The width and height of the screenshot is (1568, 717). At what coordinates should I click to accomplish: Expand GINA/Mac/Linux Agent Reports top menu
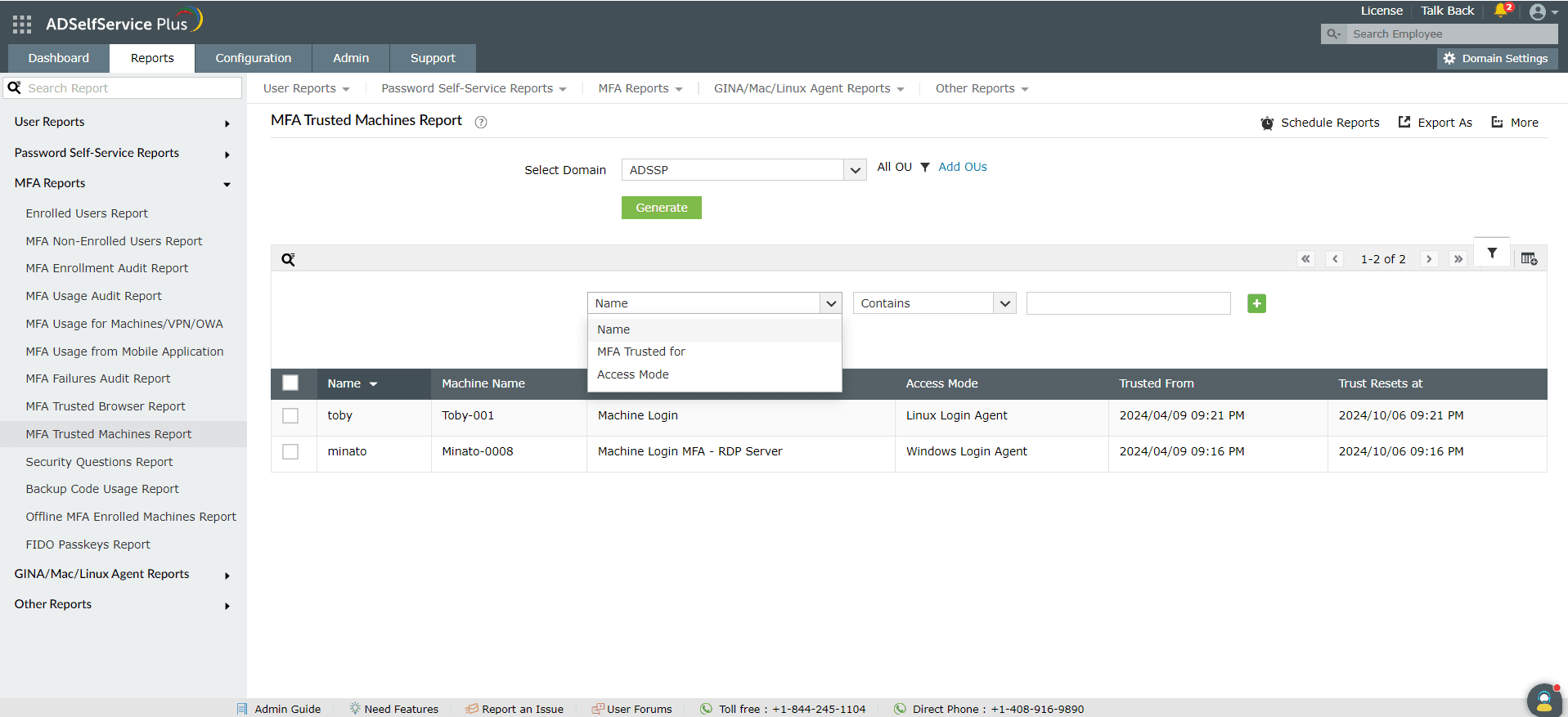pyautogui.click(x=809, y=88)
